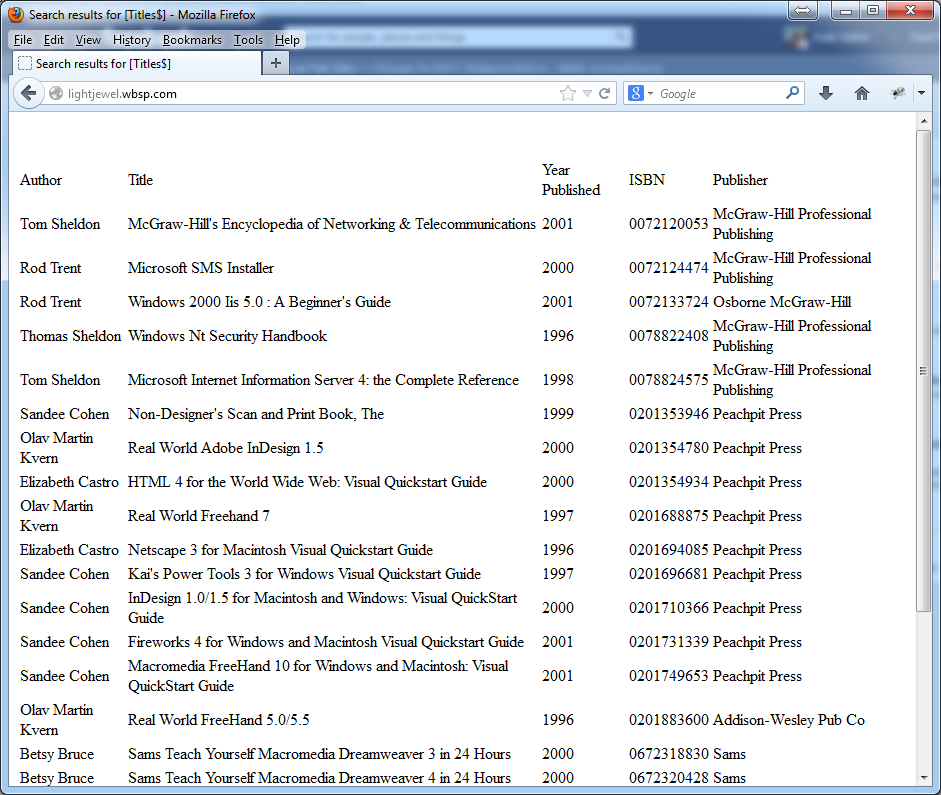The image size is (941, 795).
Task: Open the URL history dropdown arrow
Action: (x=587, y=94)
